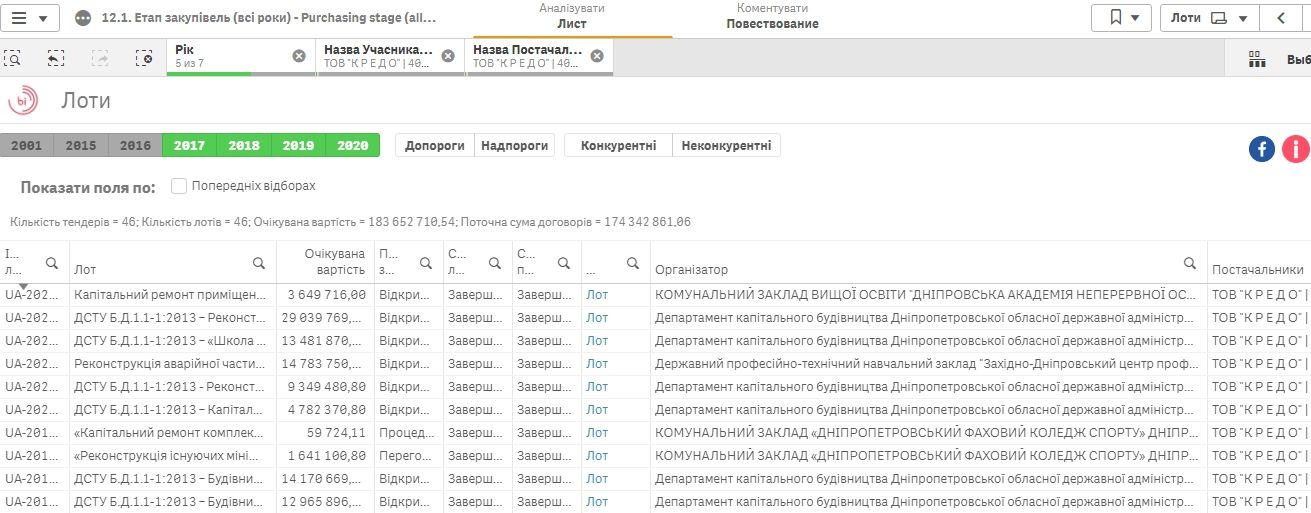Image resolution: width=1311 pixels, height=513 pixels.
Task: Toggle year 2020 filter
Action: point(352,146)
